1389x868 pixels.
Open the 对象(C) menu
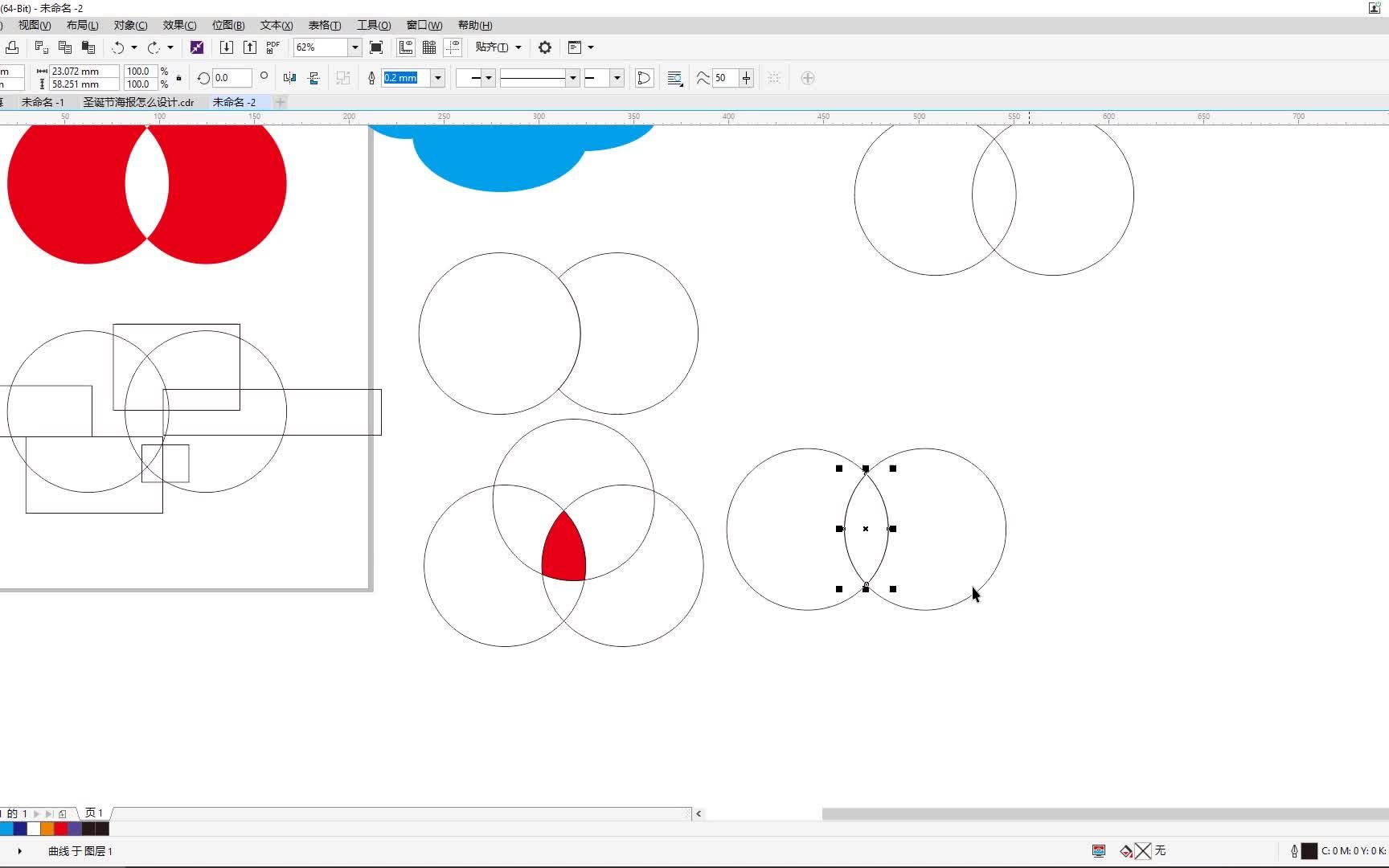click(x=131, y=25)
